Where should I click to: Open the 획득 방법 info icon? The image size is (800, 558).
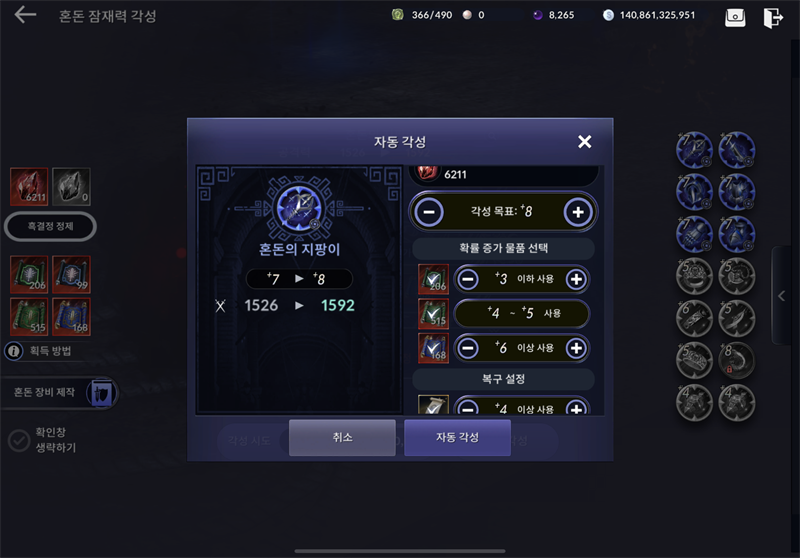click(x=14, y=351)
